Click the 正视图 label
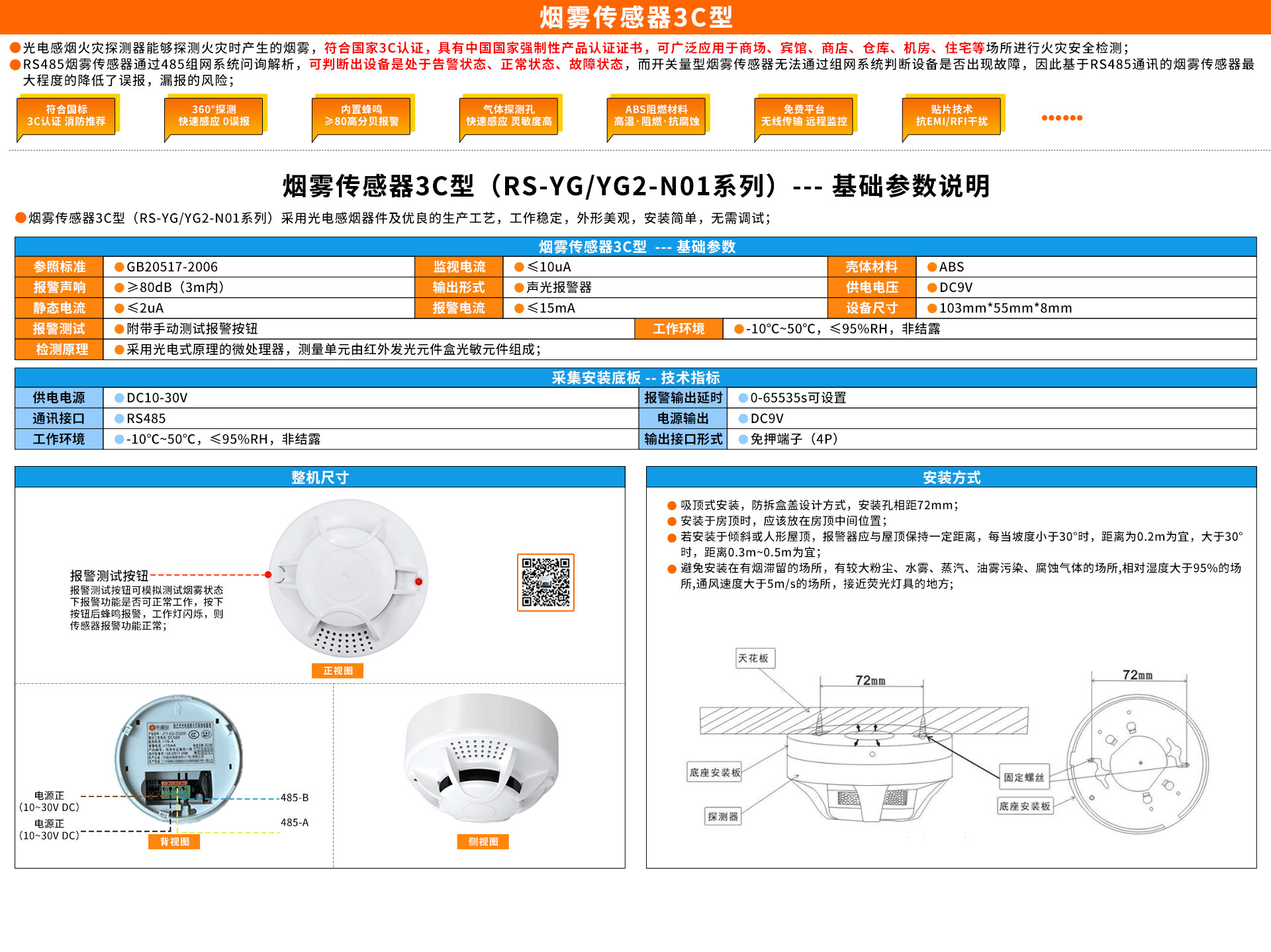Screen dimensions: 1271x952 point(338,671)
